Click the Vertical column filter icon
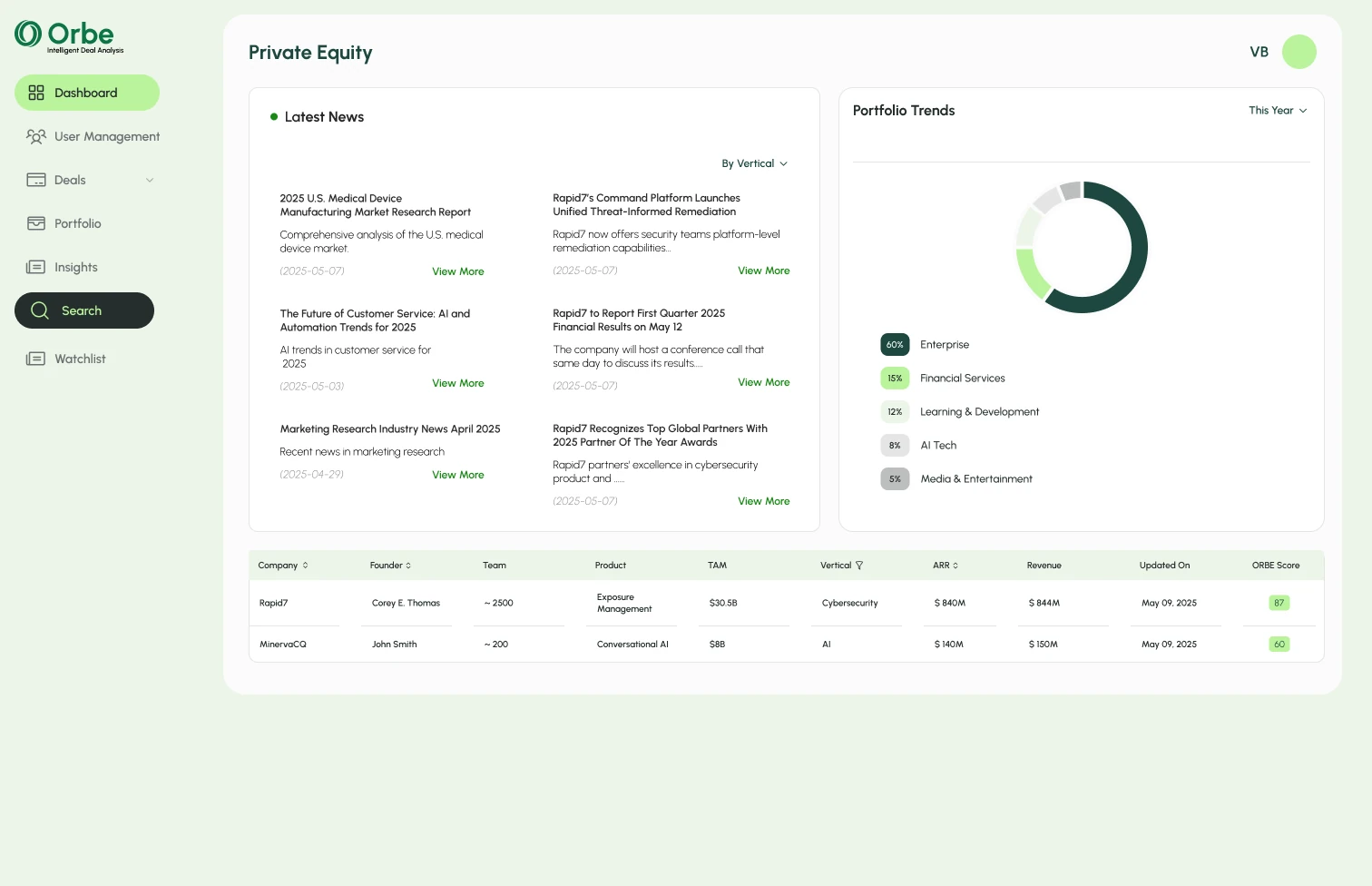 [859, 566]
